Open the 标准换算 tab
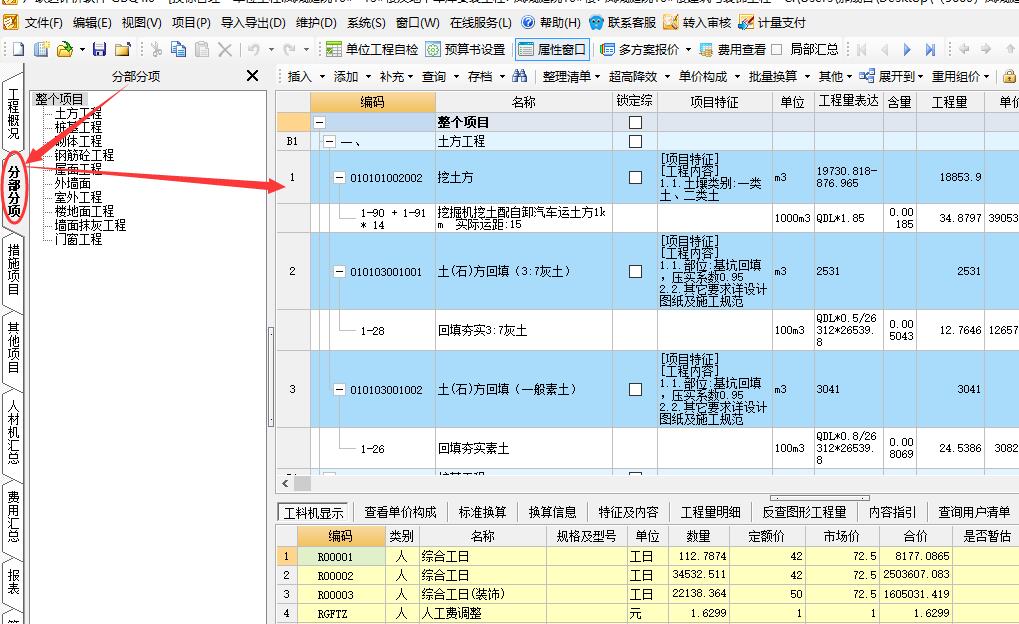1019x624 pixels. [x=482, y=512]
